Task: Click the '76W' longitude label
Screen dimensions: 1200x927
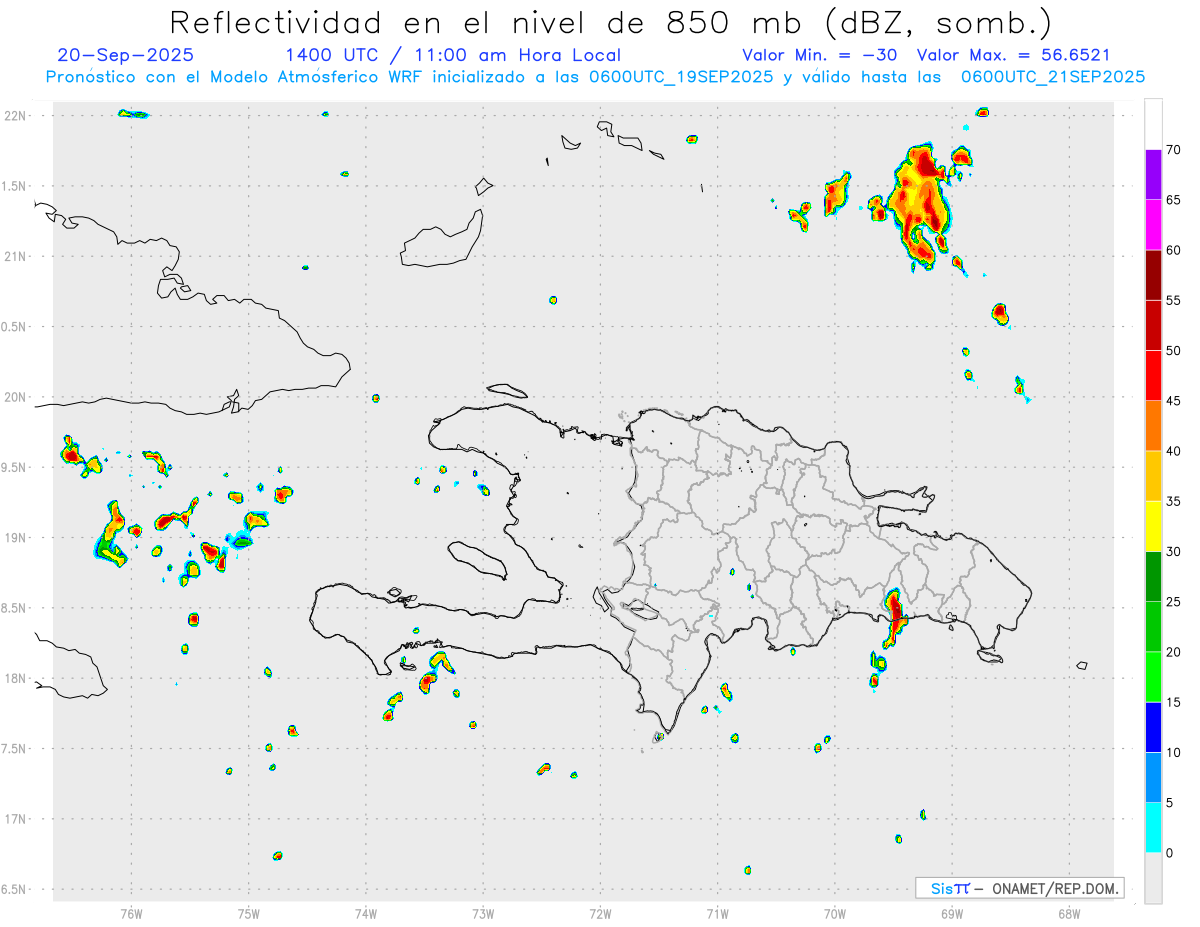Action: coord(131,914)
